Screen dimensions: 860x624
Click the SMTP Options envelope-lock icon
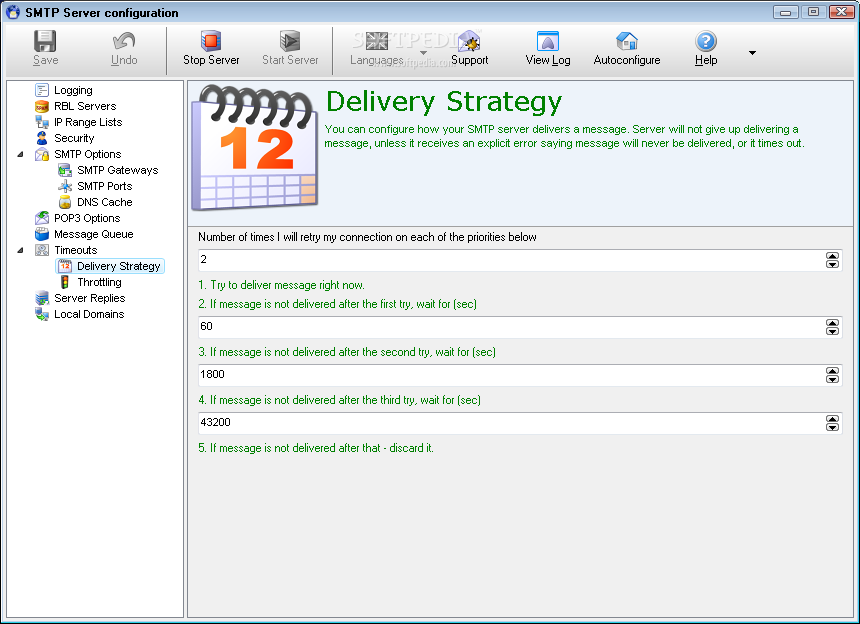tap(42, 154)
